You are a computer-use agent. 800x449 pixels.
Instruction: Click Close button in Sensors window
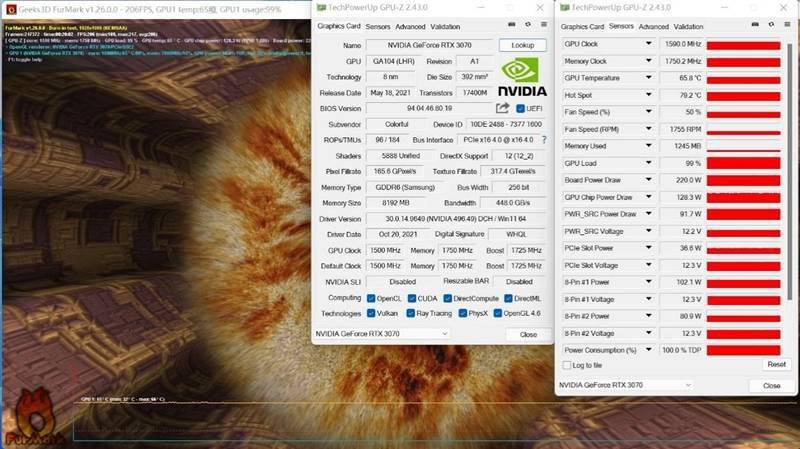coord(771,386)
